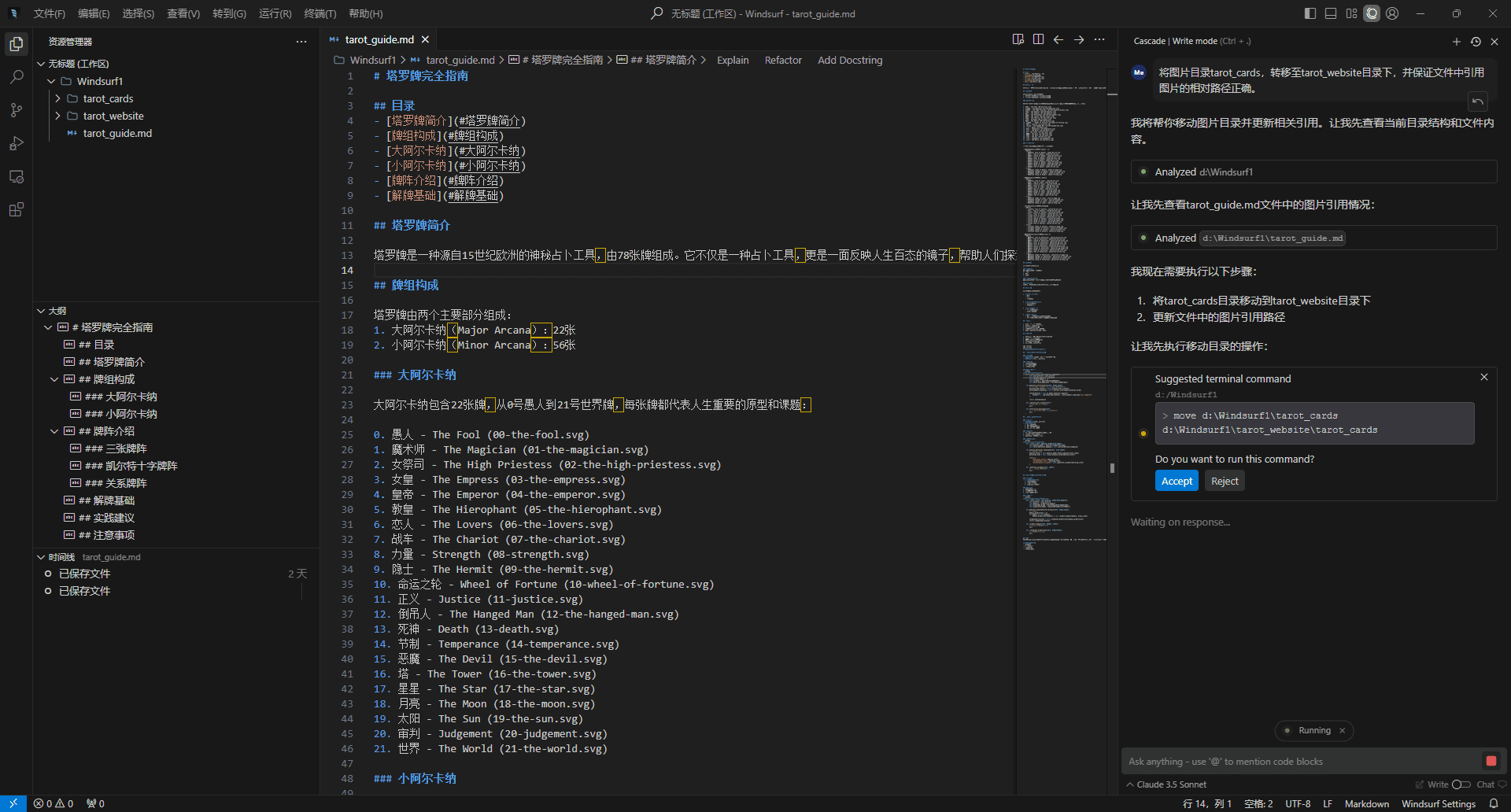The image size is (1511, 812).
Task: Open the title bar search box
Action: click(x=753, y=13)
